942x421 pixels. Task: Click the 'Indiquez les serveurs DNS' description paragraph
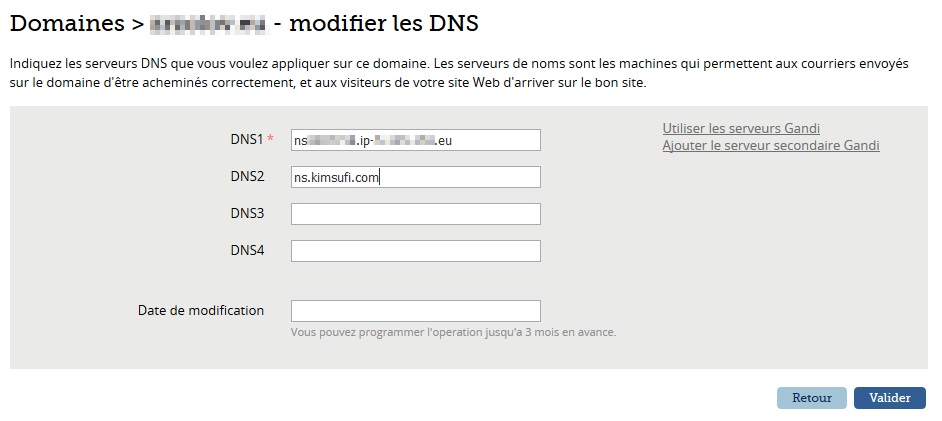click(x=459, y=73)
